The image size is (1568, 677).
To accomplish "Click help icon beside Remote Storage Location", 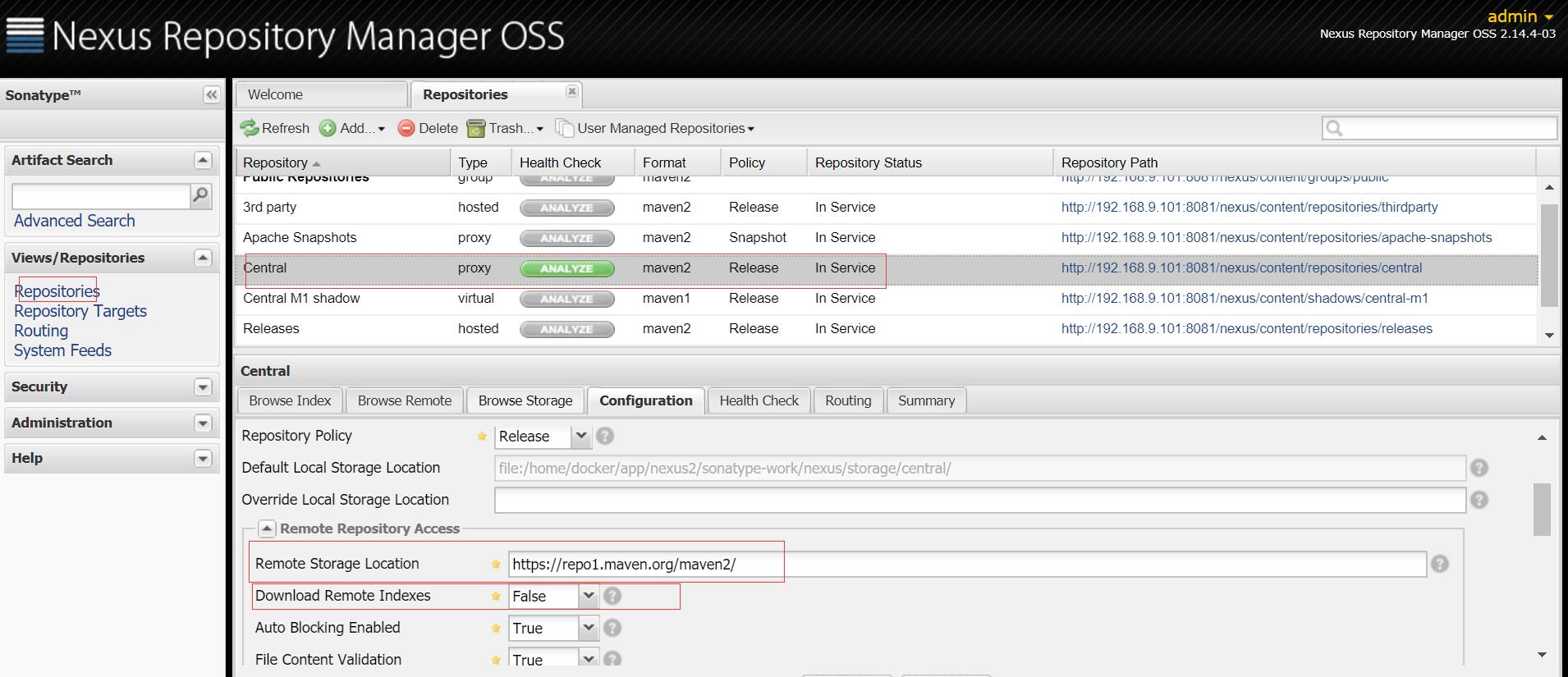I will point(1439,564).
